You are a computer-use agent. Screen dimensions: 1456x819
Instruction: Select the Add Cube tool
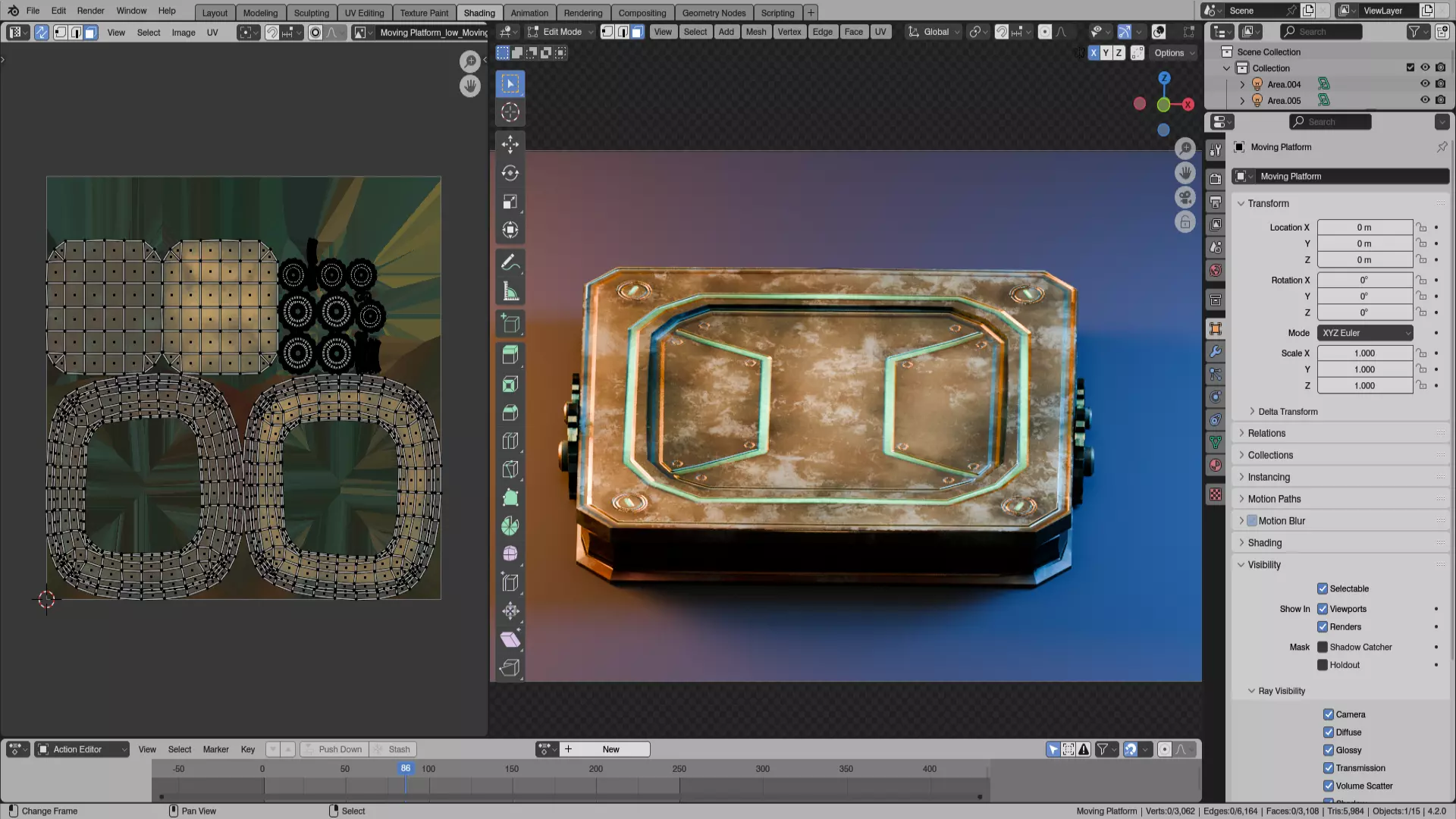click(510, 324)
